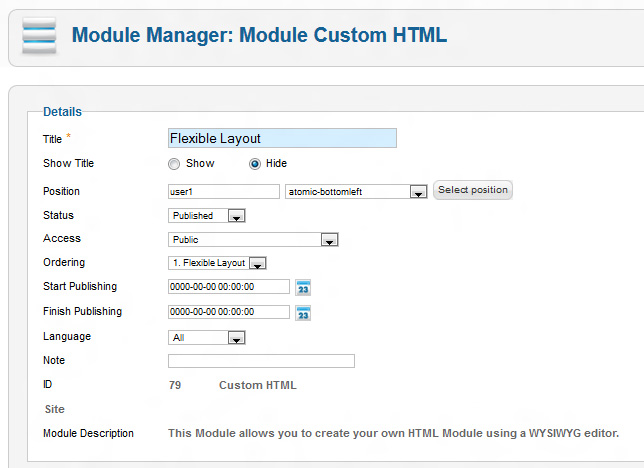Click the Details fieldset legend
Viewport: 644px width, 468px height.
[62, 112]
